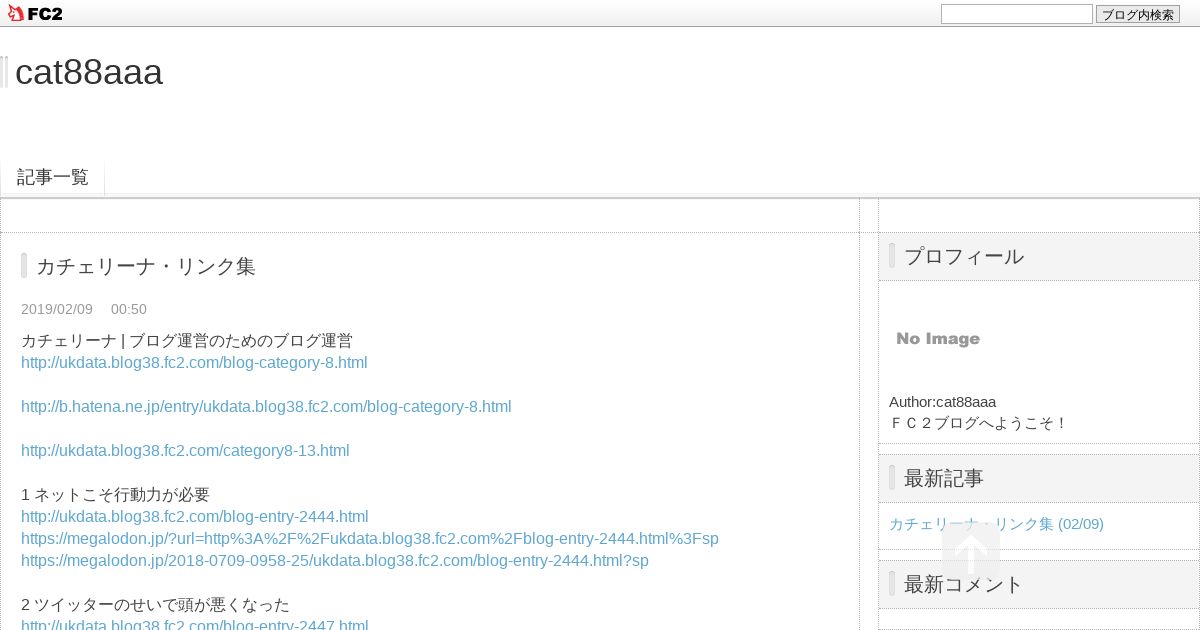
Task: Focus the blog search input field
Action: [x=1017, y=14]
